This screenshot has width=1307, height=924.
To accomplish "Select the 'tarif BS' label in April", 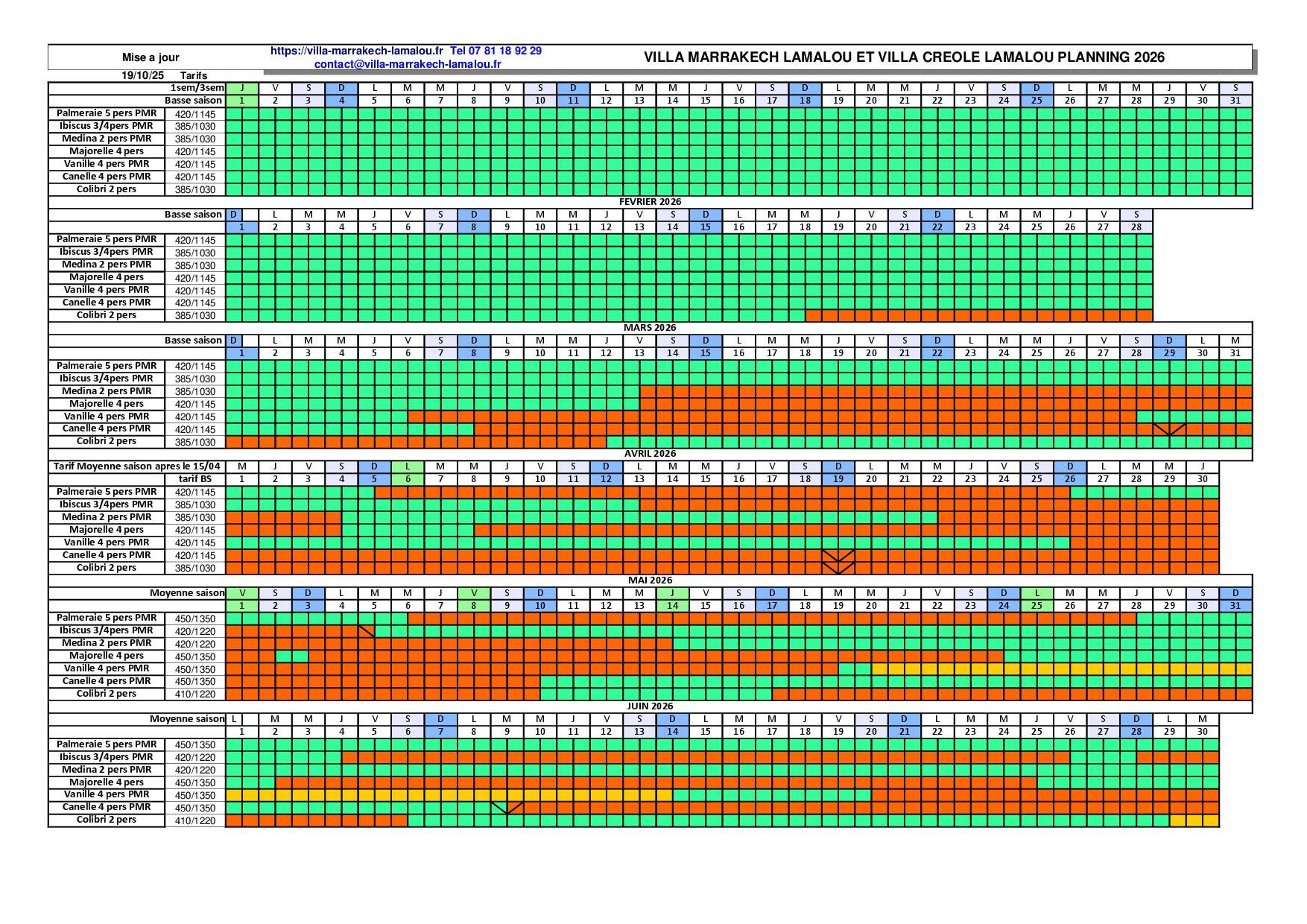I will coord(194,479).
